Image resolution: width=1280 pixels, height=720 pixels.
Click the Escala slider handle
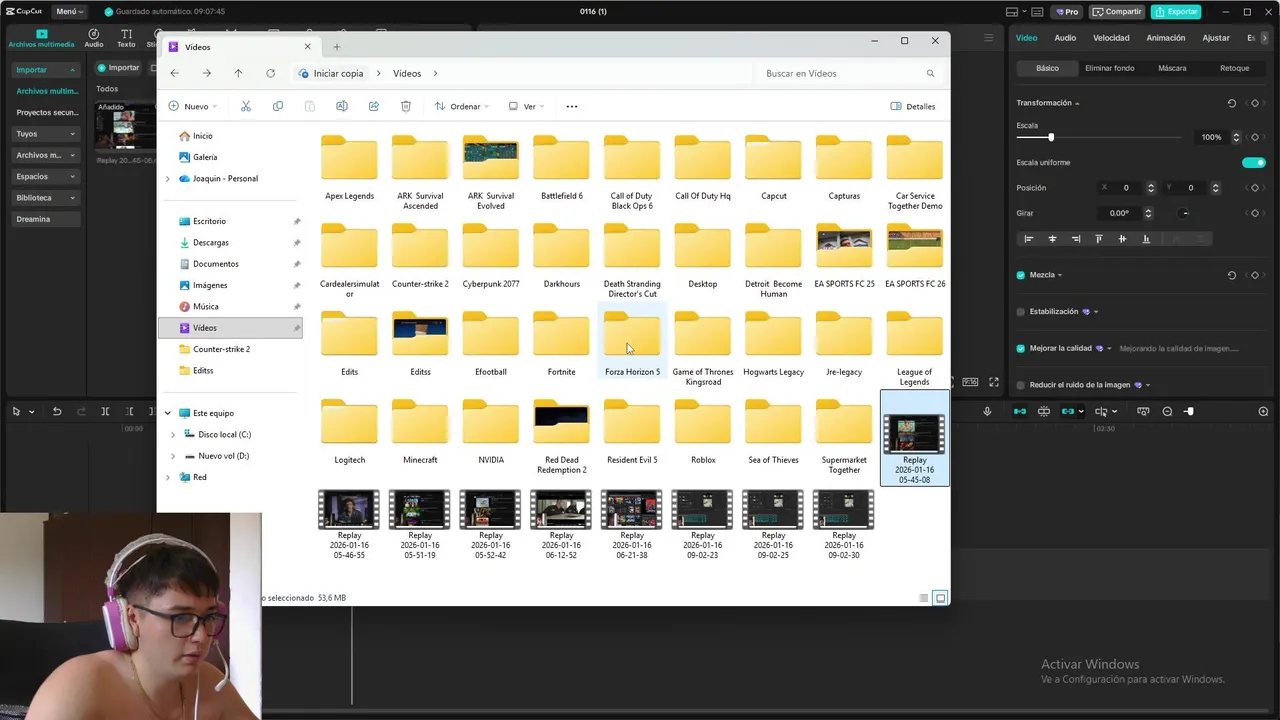point(1051,137)
